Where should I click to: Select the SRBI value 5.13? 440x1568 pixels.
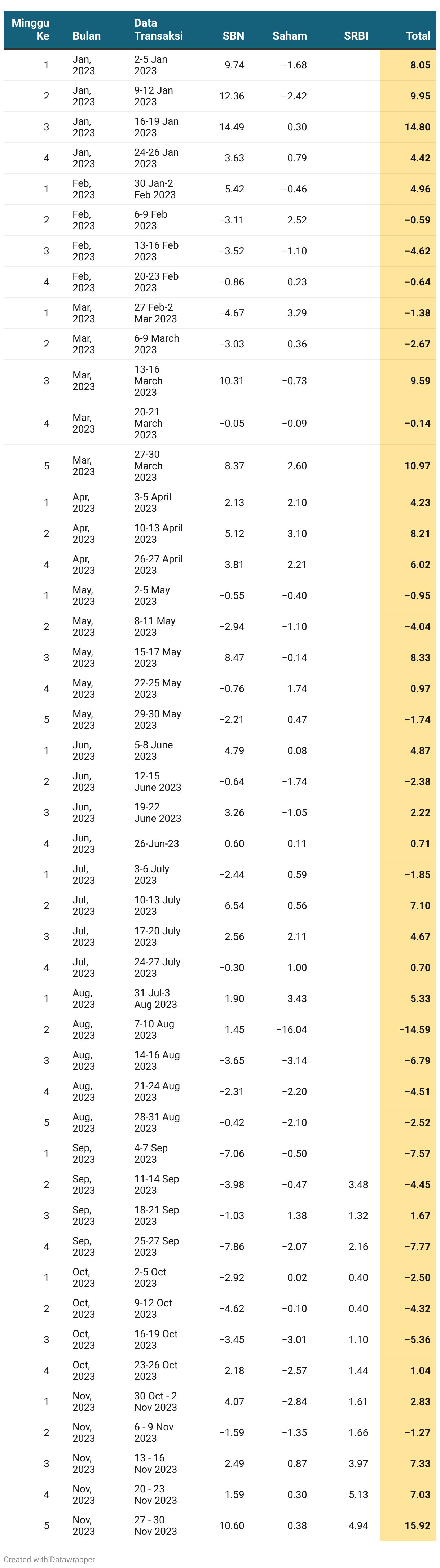point(358,1494)
